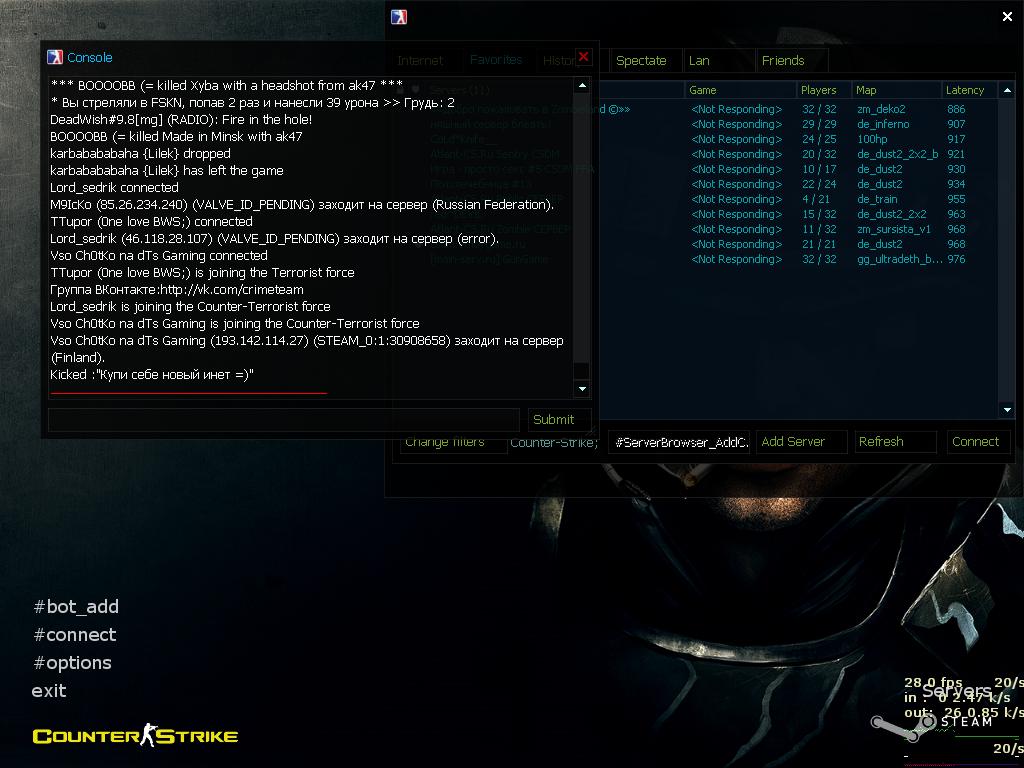This screenshot has width=1024, height=768.
Task: Click the server list scroll up arrow
Action: (x=1007, y=90)
